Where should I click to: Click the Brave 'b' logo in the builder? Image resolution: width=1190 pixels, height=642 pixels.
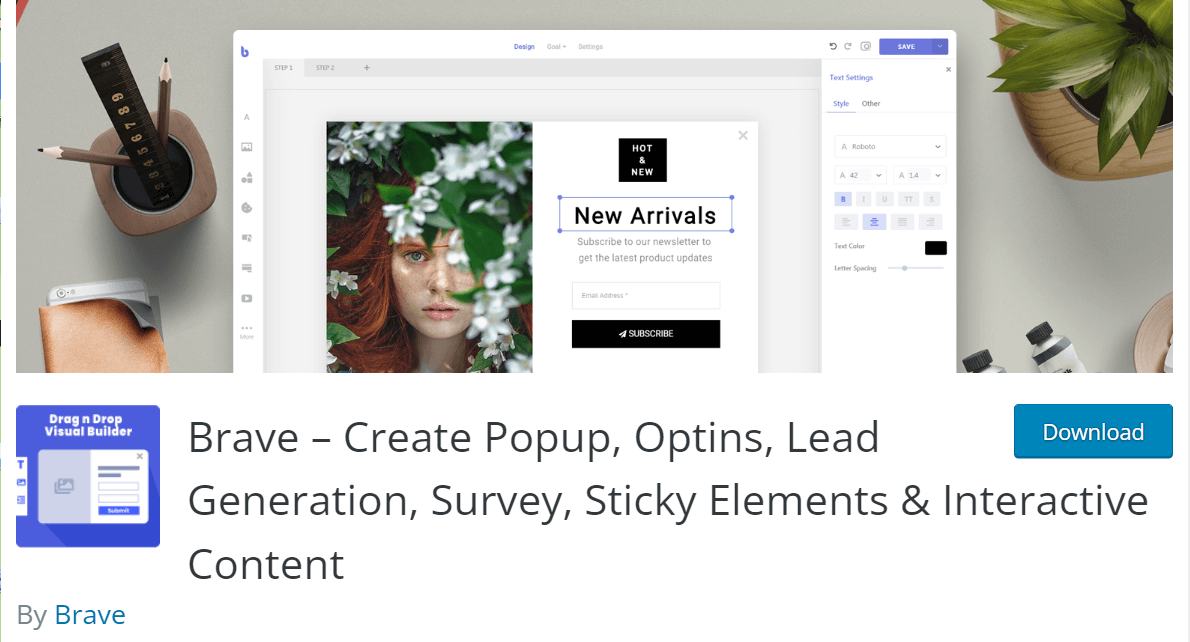pos(244,52)
